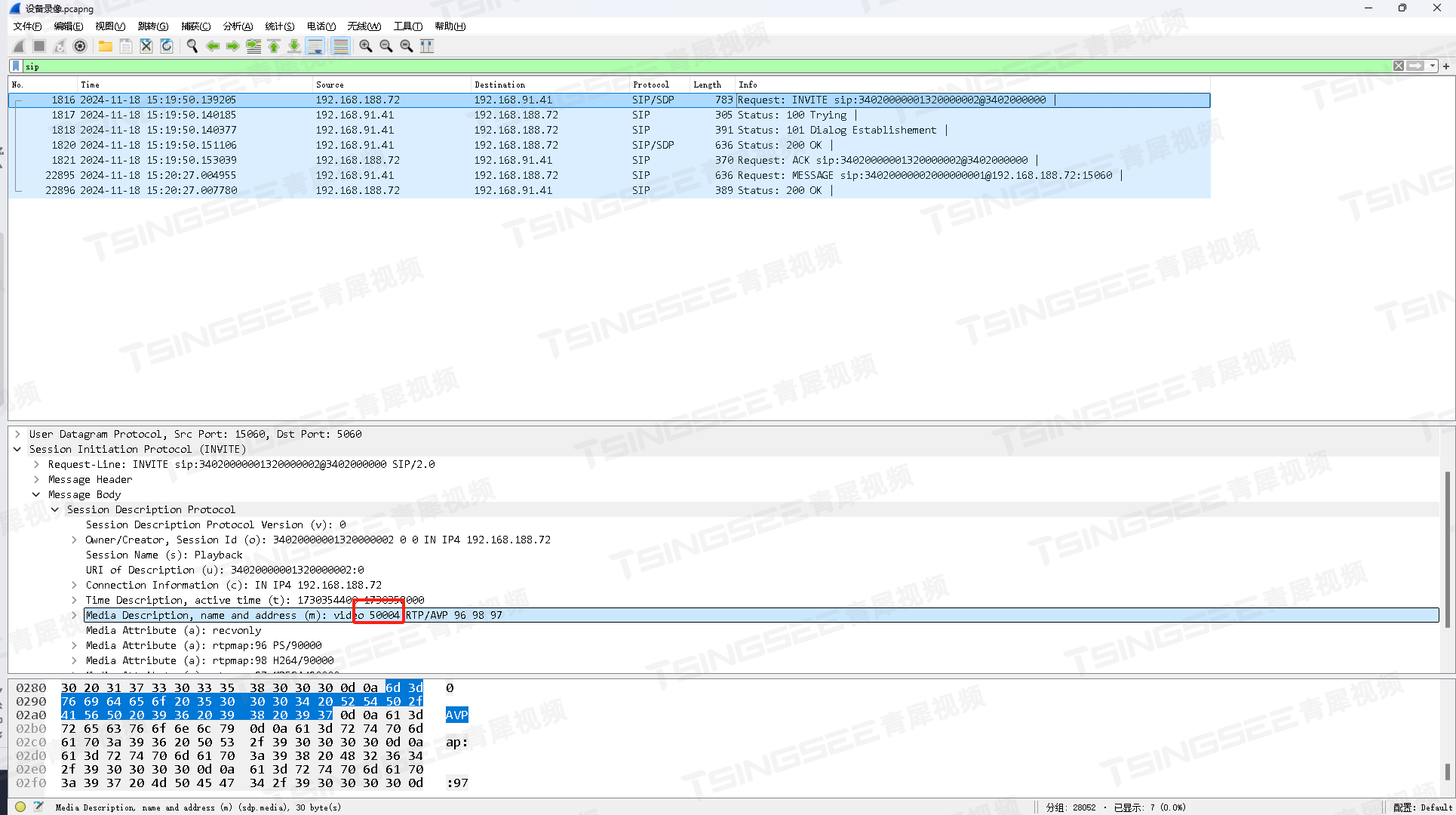This screenshot has width=1456, height=815.
Task: Collapse the Session Initiation Protocol tree
Action: [x=17, y=449]
